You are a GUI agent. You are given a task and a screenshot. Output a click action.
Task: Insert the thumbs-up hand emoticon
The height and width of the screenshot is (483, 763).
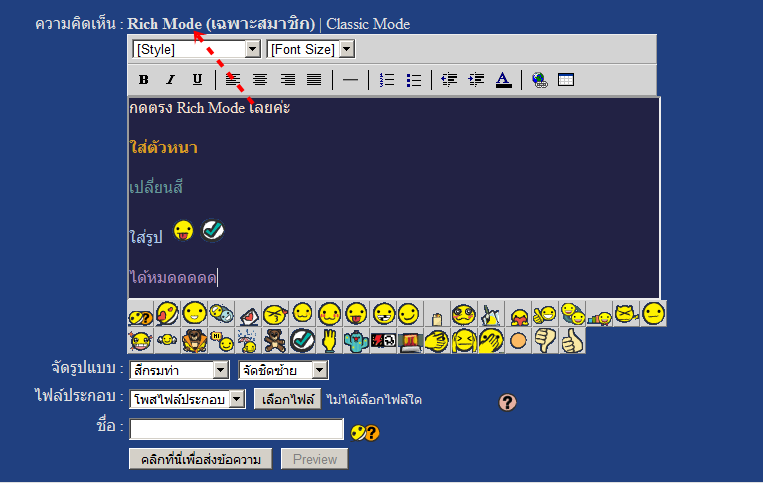pos(572,340)
